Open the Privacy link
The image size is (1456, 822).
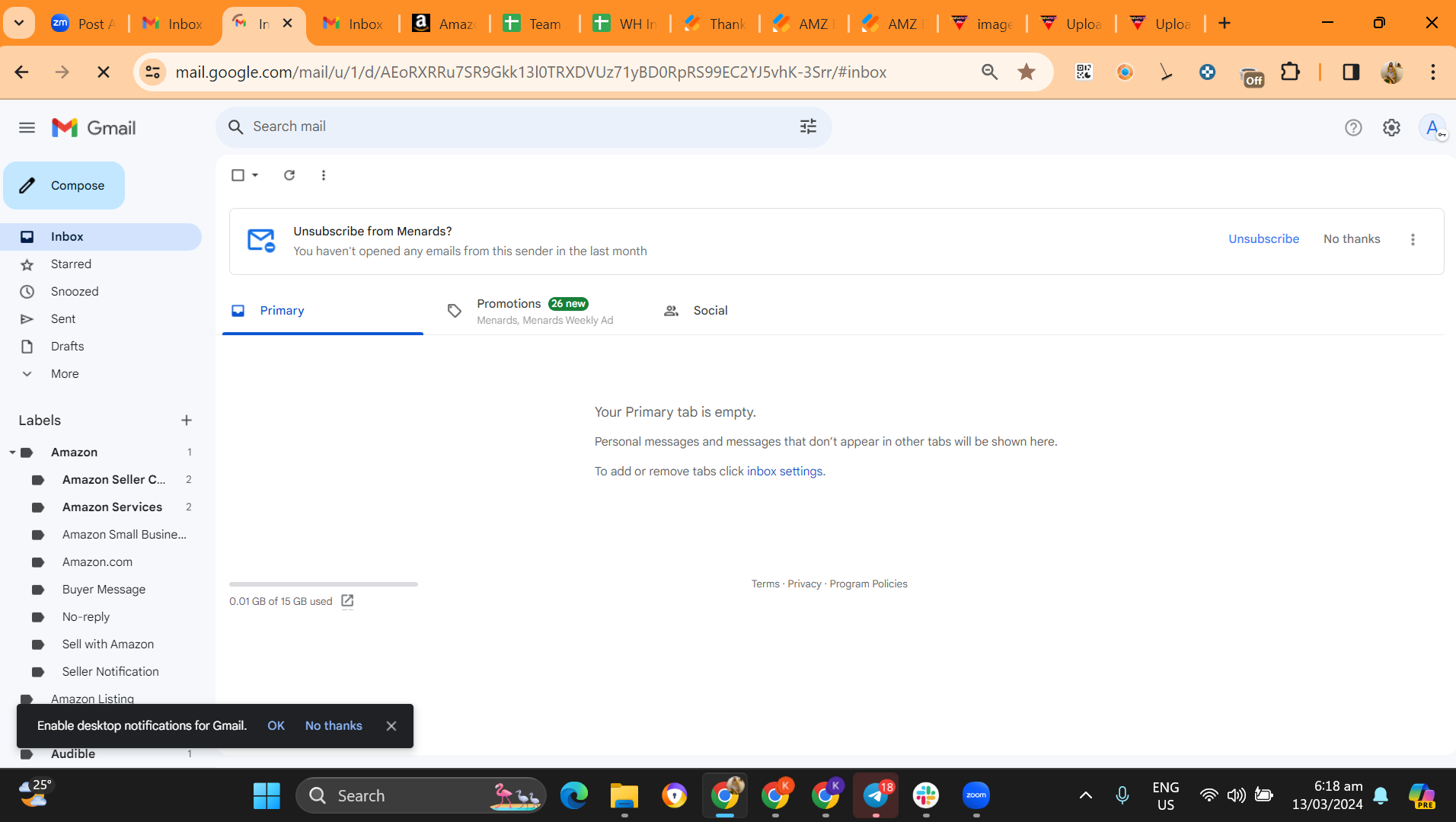tap(804, 584)
